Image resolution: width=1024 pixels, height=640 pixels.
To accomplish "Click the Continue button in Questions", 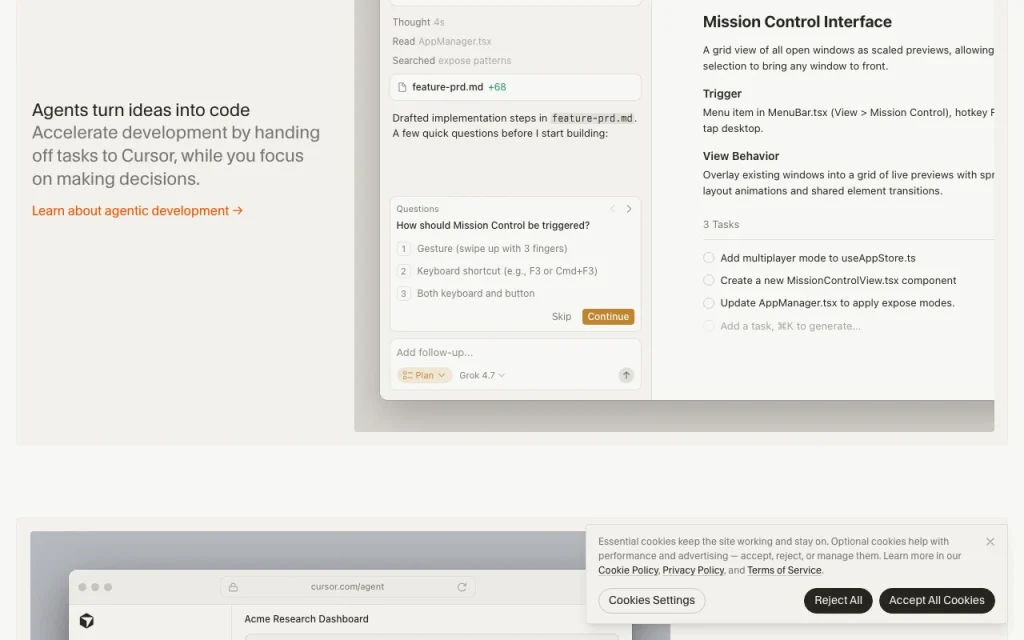I will 607,316.
